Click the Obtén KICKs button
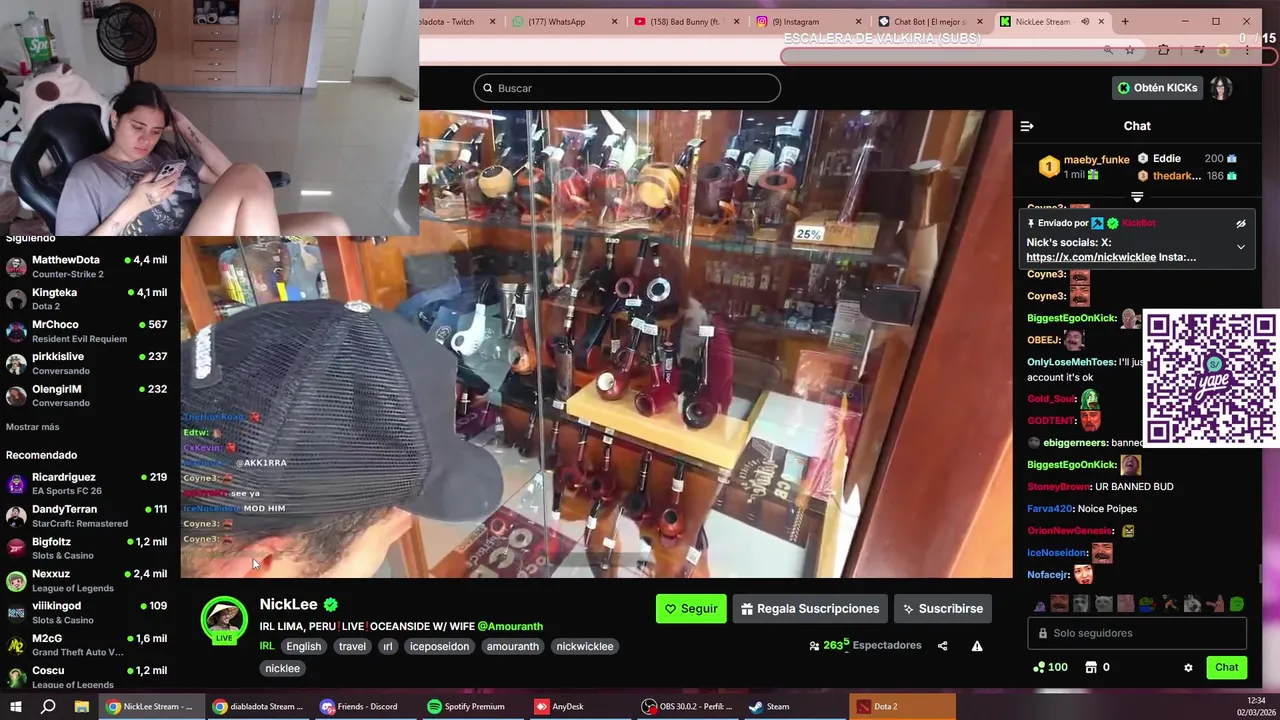 coord(1157,88)
